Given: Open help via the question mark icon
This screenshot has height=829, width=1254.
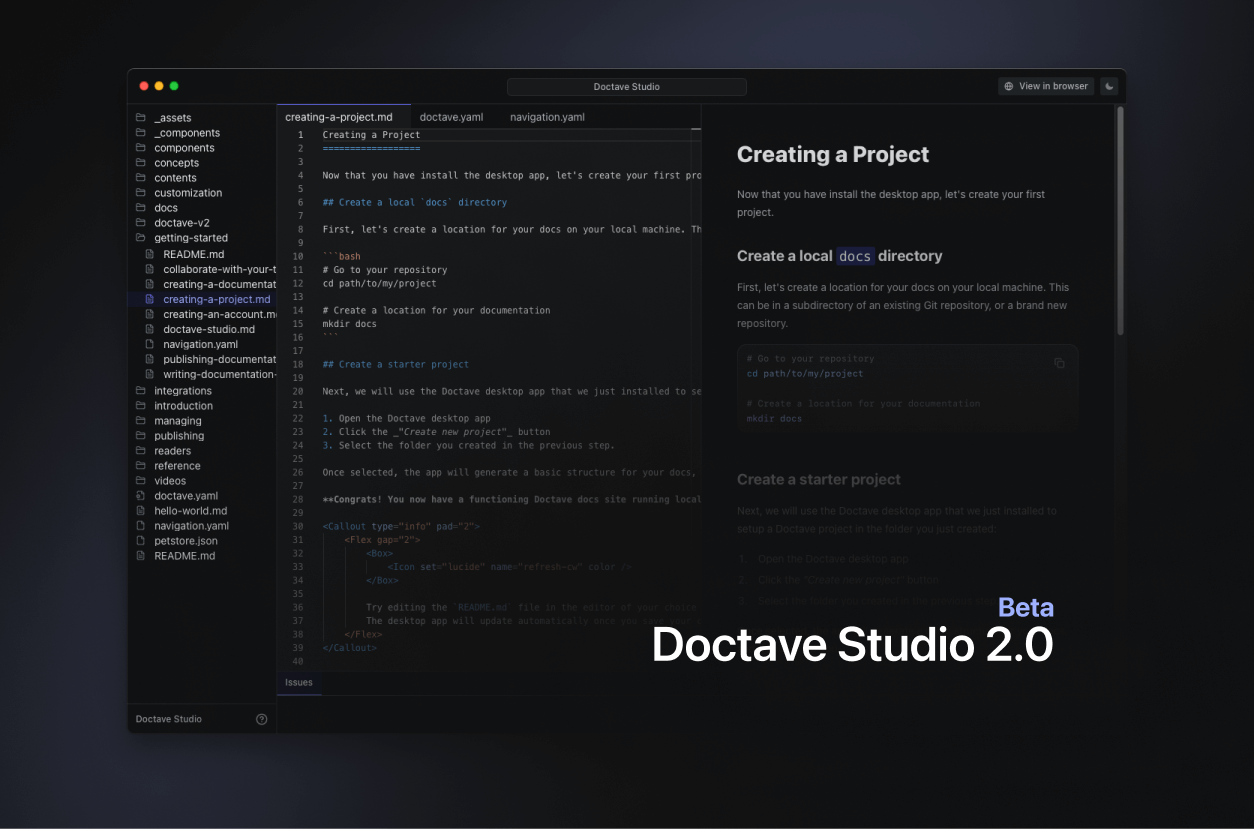Looking at the screenshot, I should click(262, 718).
